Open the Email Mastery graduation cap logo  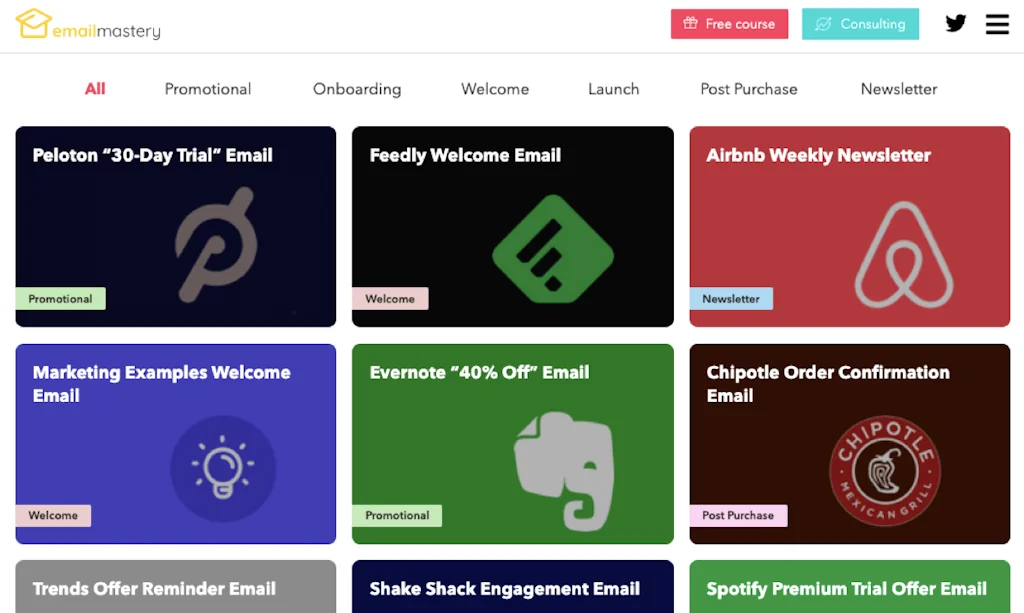click(x=33, y=24)
